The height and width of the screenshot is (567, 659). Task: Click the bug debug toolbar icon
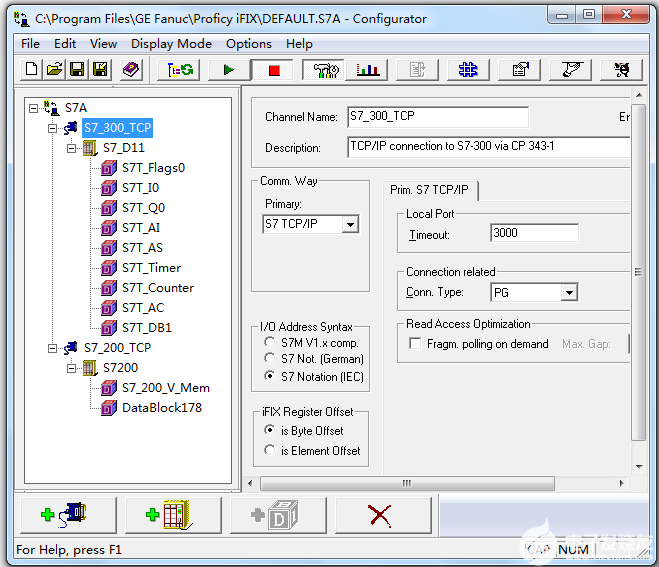click(622, 69)
